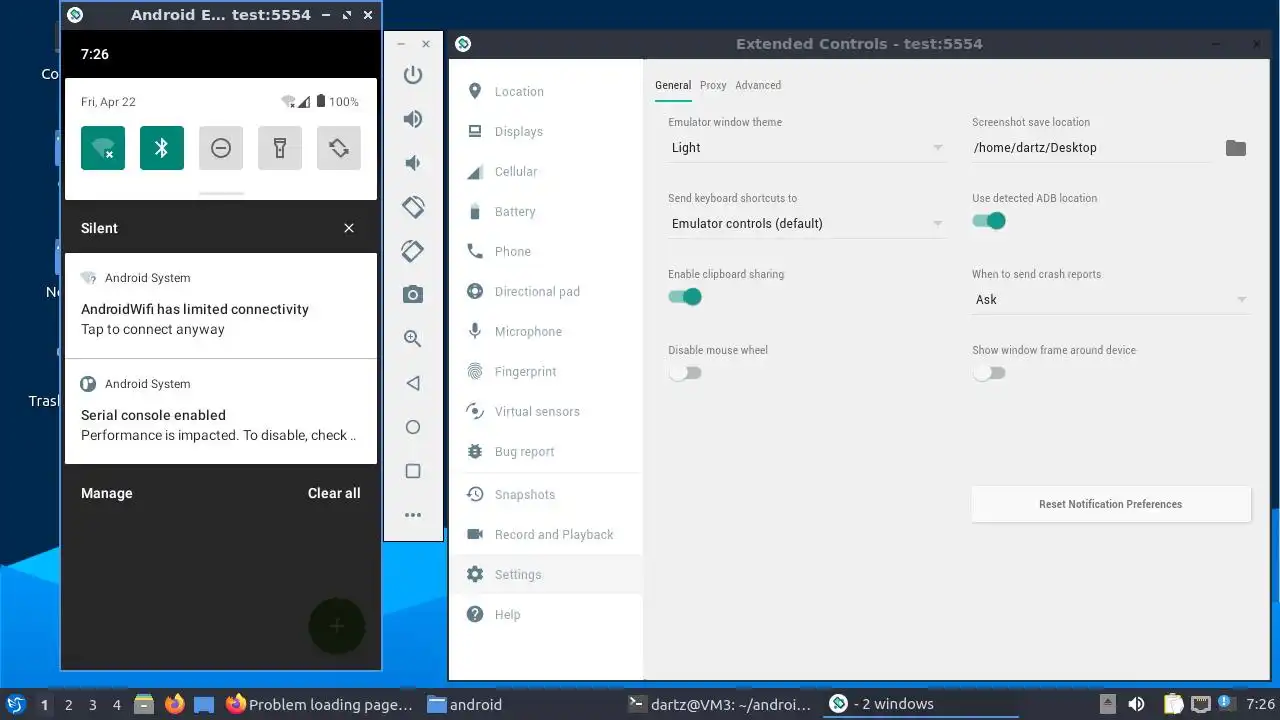The image size is (1280, 720).
Task: Open Location in Extended Controls sidebar
Action: pos(546,92)
